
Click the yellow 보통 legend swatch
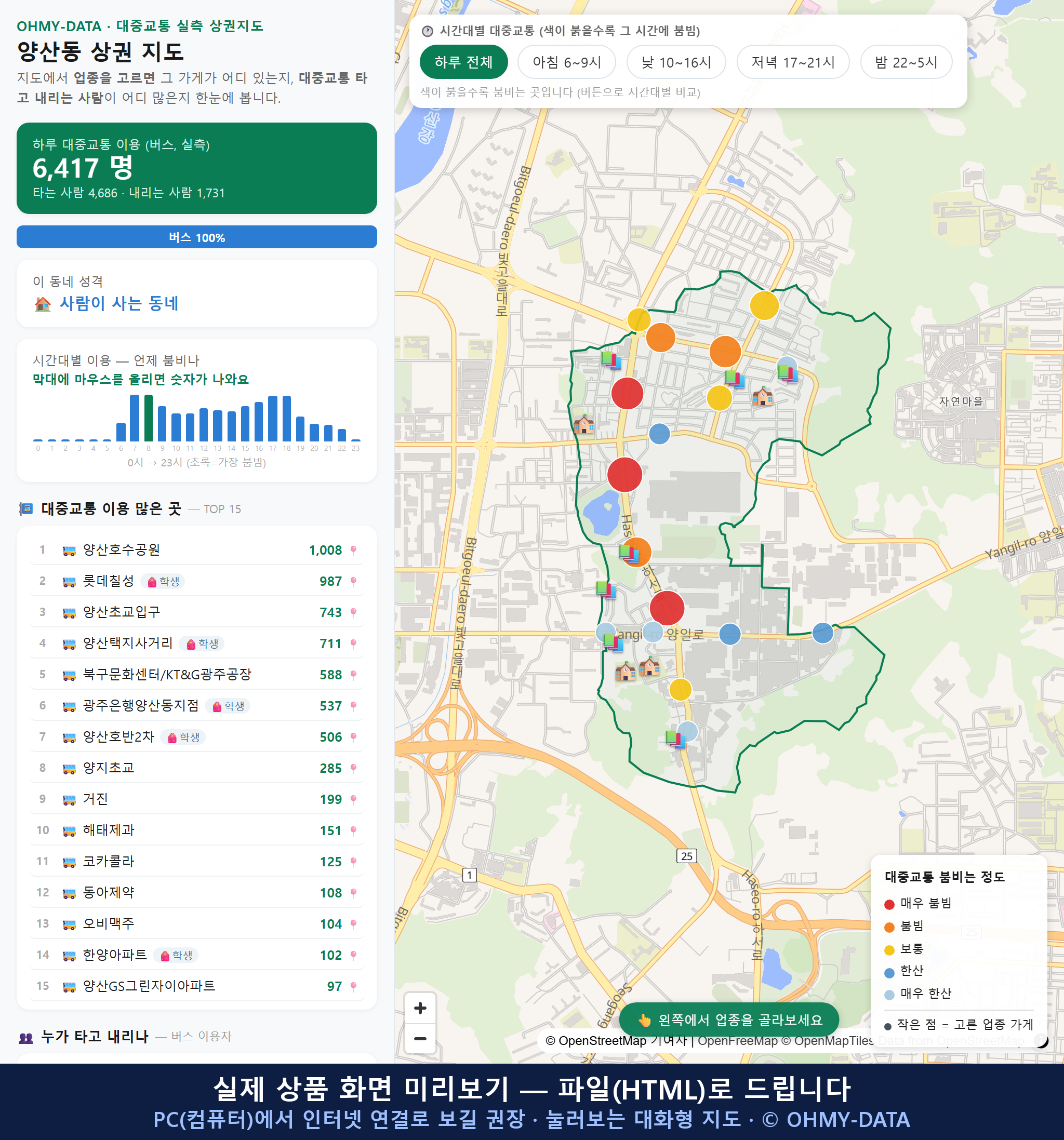pyautogui.click(x=889, y=950)
